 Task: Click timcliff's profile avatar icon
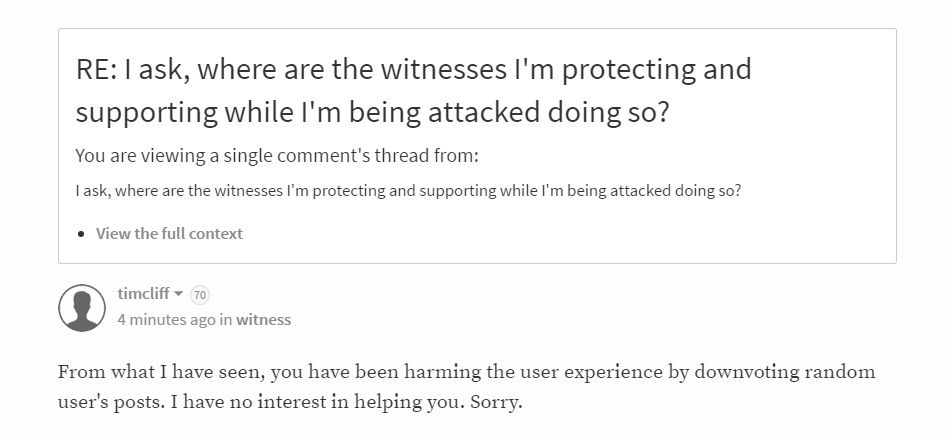click(x=82, y=308)
